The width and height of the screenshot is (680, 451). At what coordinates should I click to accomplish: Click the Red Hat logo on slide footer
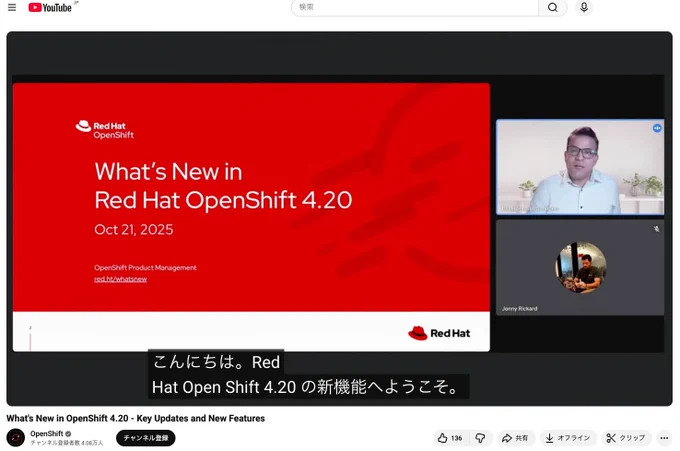439,333
